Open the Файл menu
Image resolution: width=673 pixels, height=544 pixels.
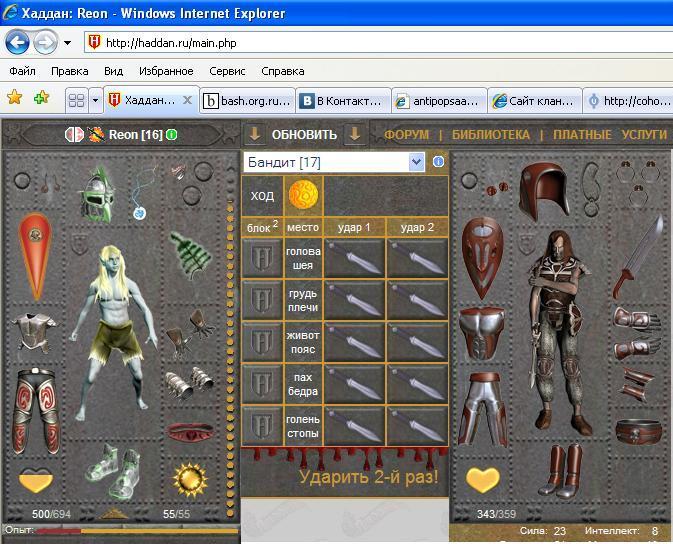point(22,71)
